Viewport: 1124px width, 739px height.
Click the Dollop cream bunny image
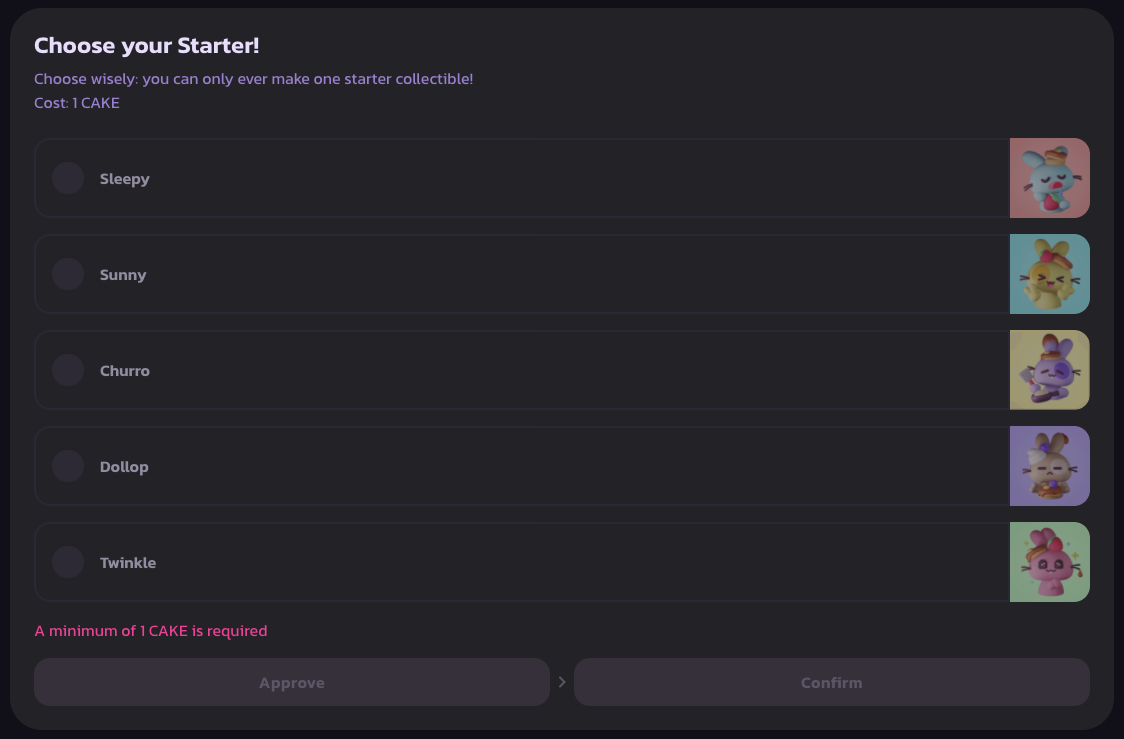(x=1049, y=466)
